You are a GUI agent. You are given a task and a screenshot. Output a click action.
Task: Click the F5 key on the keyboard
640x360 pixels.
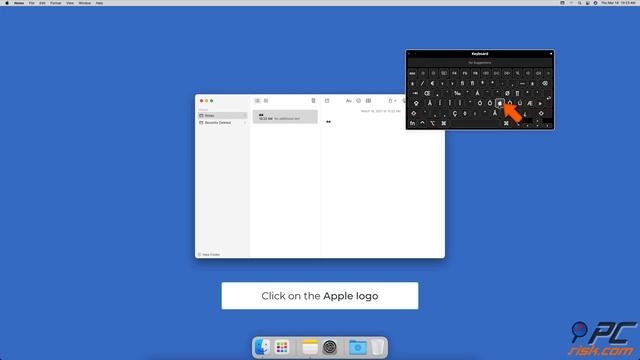pyautogui.click(x=465, y=73)
